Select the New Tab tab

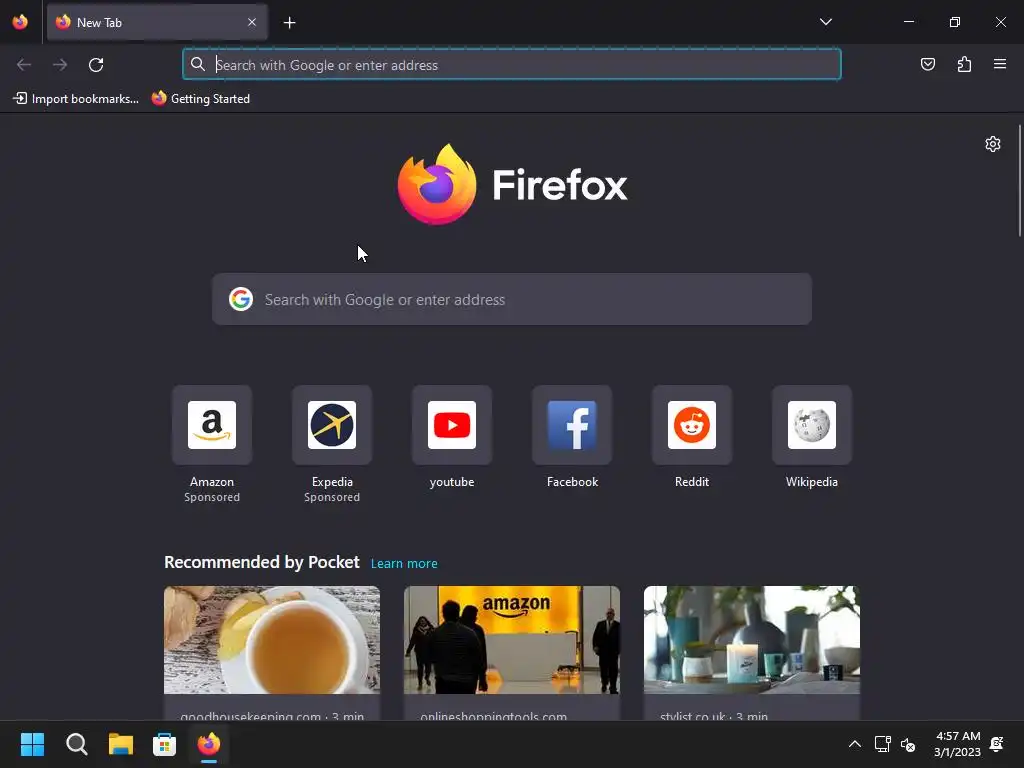tap(157, 22)
